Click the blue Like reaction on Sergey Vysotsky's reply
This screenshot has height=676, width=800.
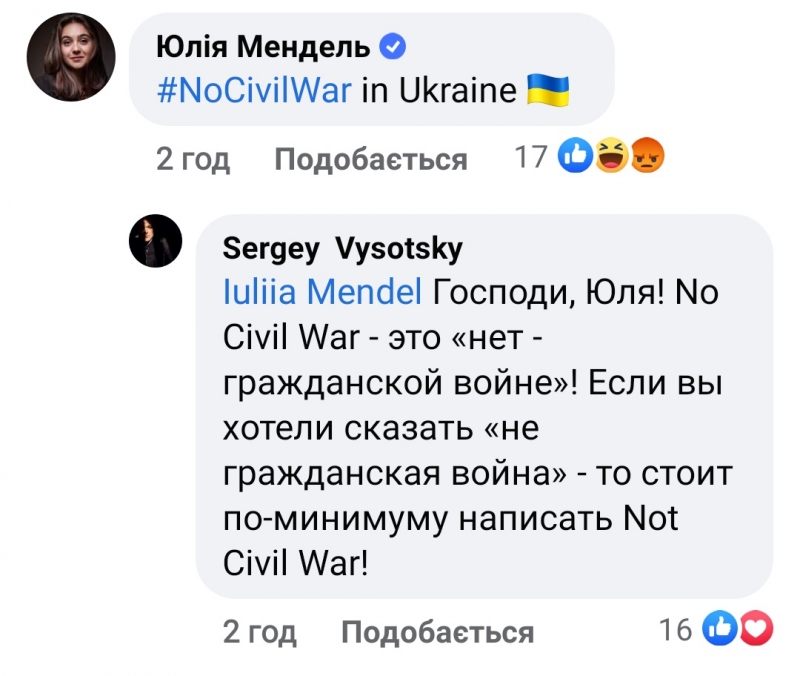pyautogui.click(x=718, y=629)
